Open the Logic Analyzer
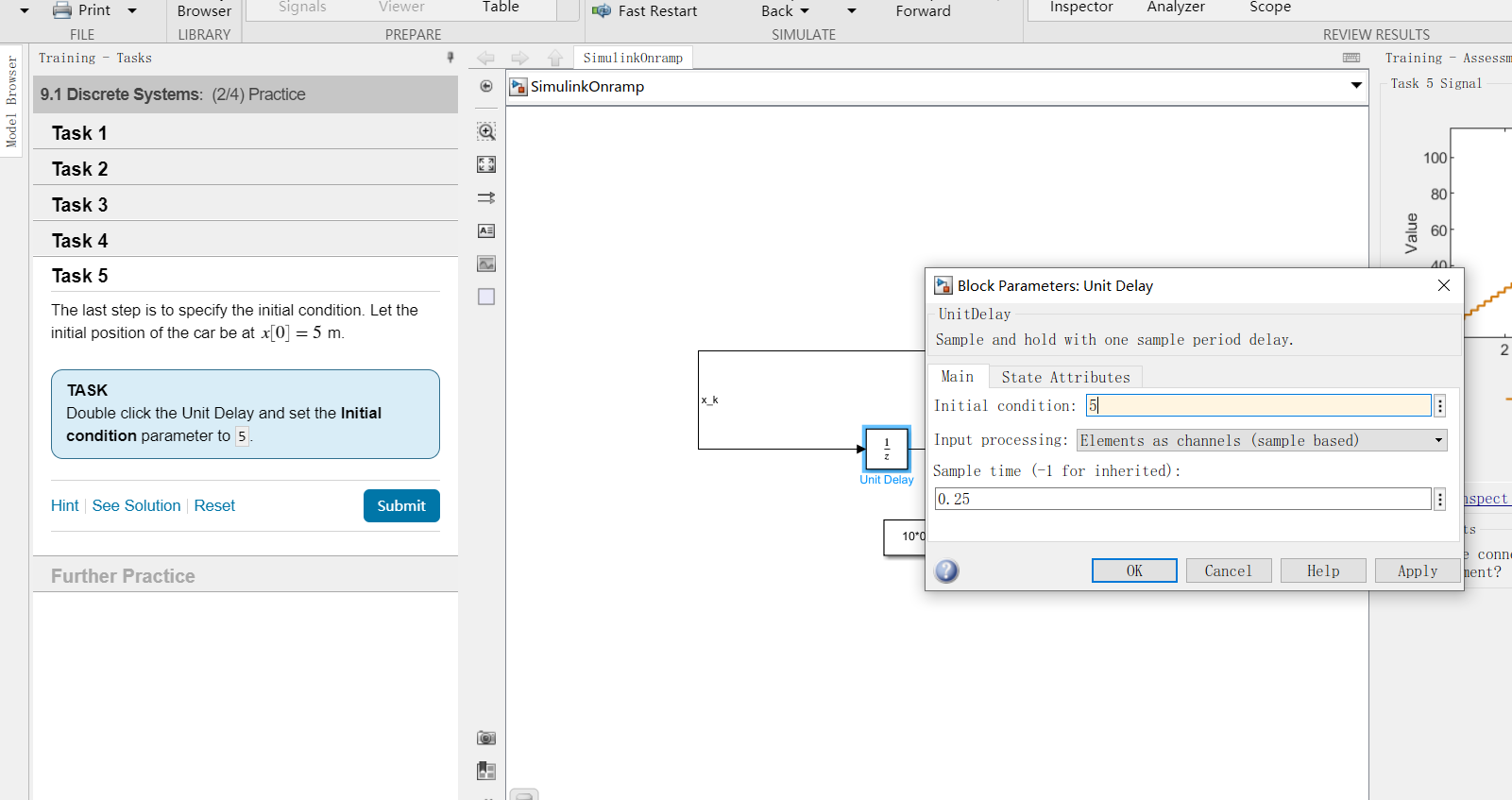 point(1176,8)
